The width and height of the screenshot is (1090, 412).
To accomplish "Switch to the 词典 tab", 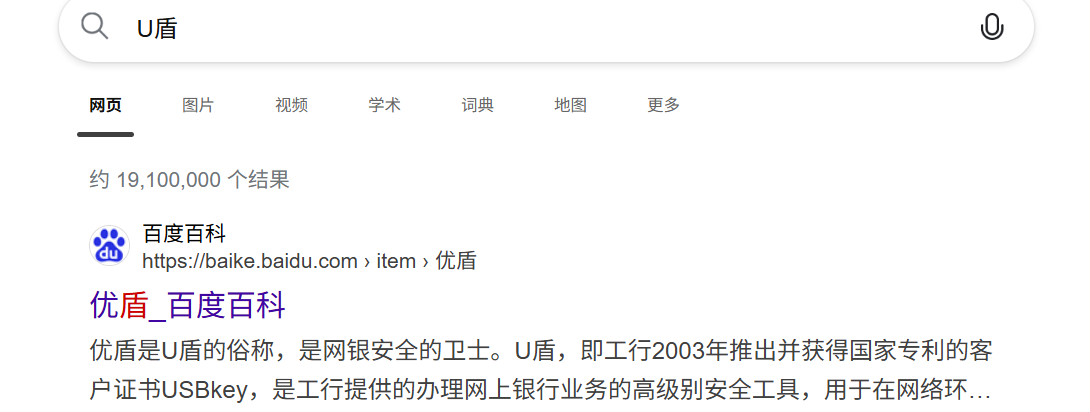I will (478, 105).
